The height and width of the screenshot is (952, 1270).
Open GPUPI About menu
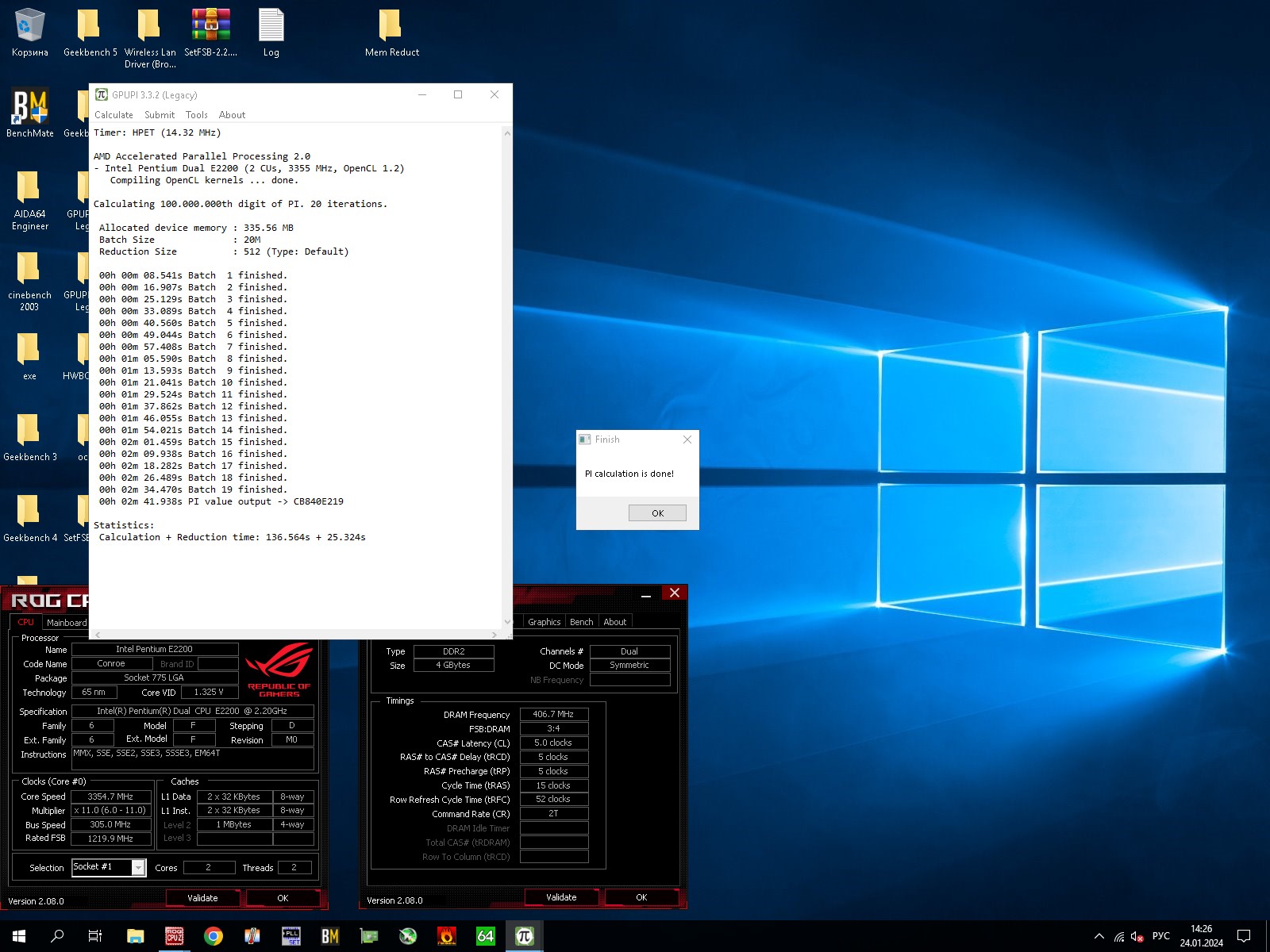tap(232, 115)
